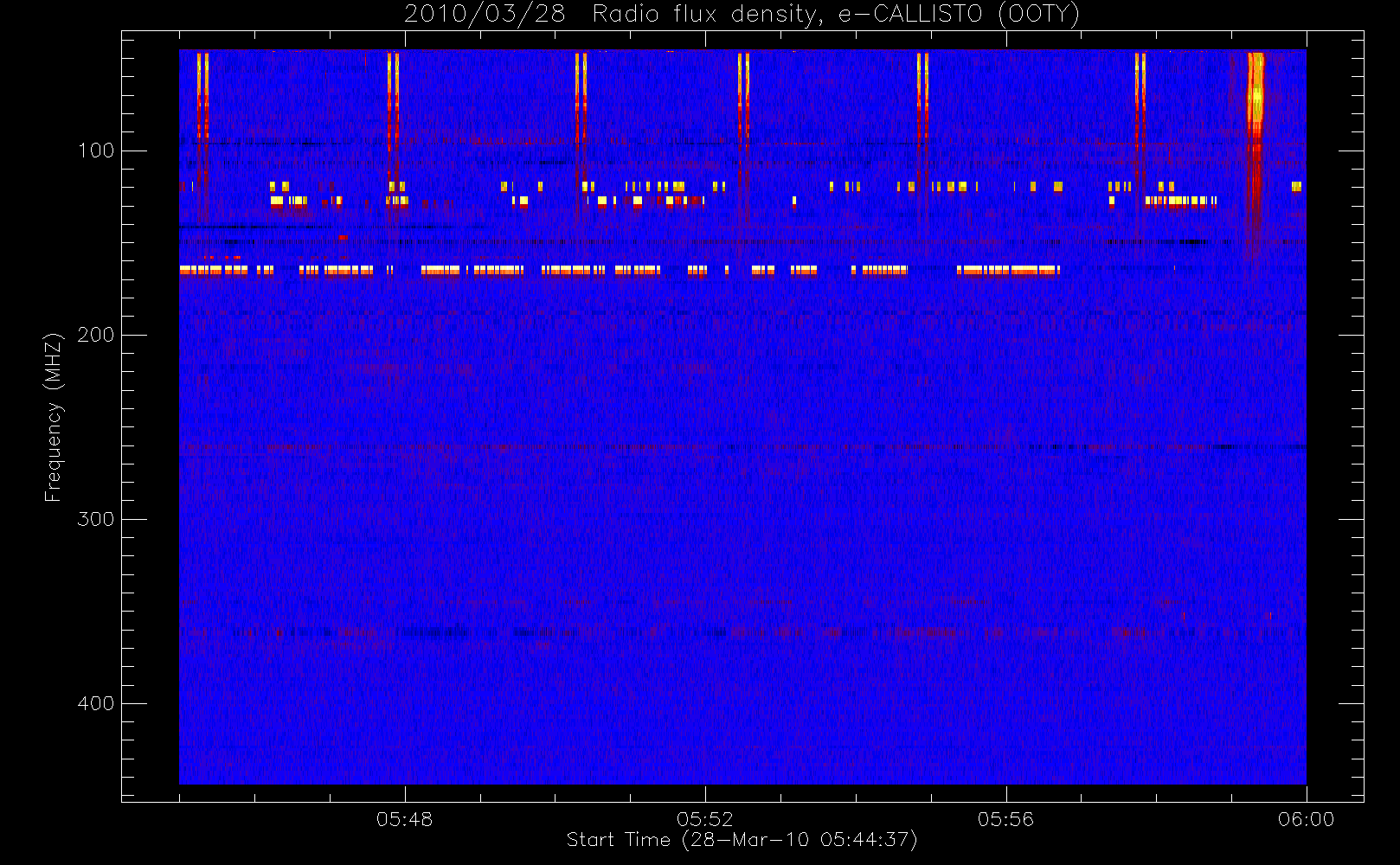This screenshot has height=865, width=1400.
Task: Click the 200 frequency tick label
Action: tap(96, 335)
